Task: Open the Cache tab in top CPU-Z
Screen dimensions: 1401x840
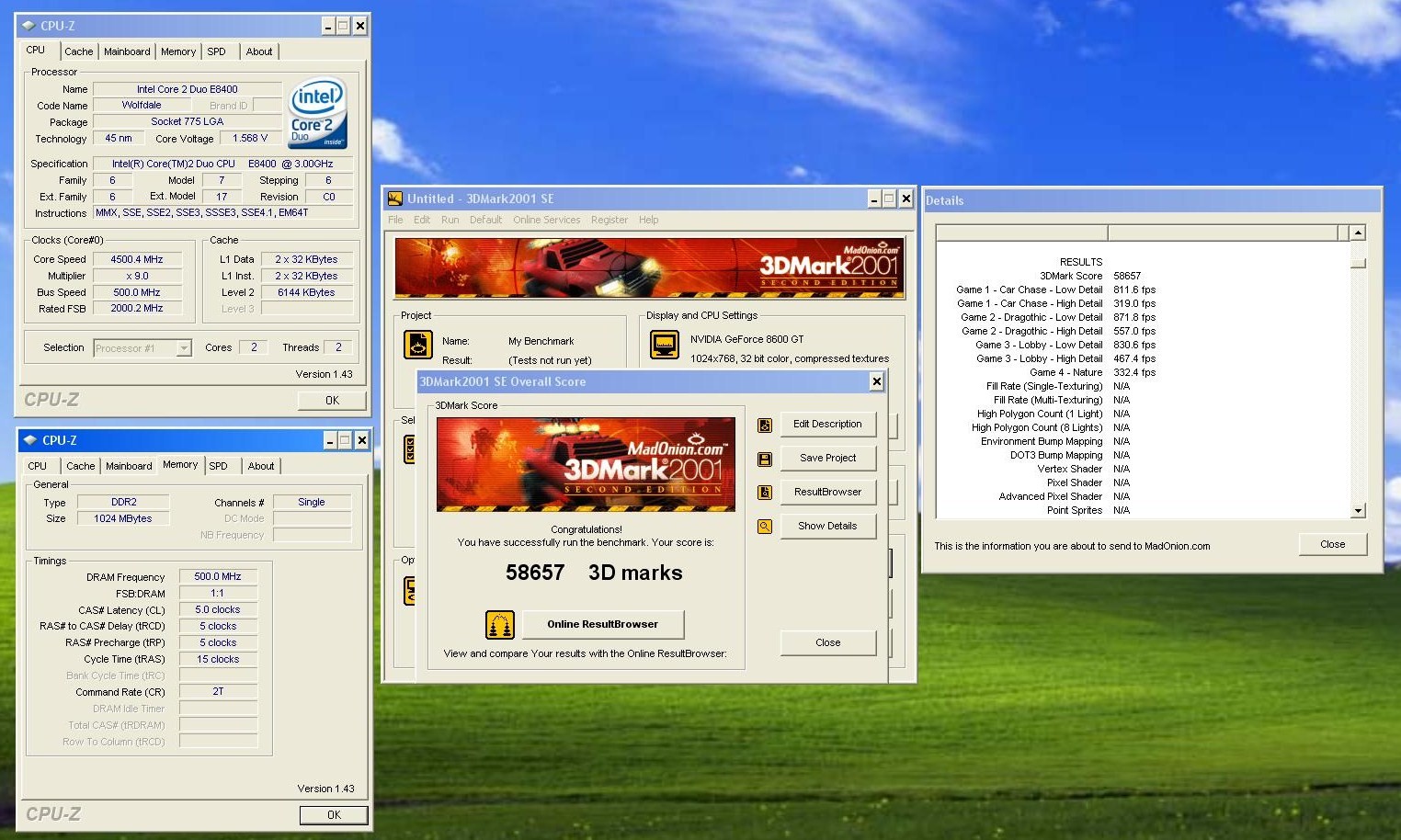Action: 78,52
